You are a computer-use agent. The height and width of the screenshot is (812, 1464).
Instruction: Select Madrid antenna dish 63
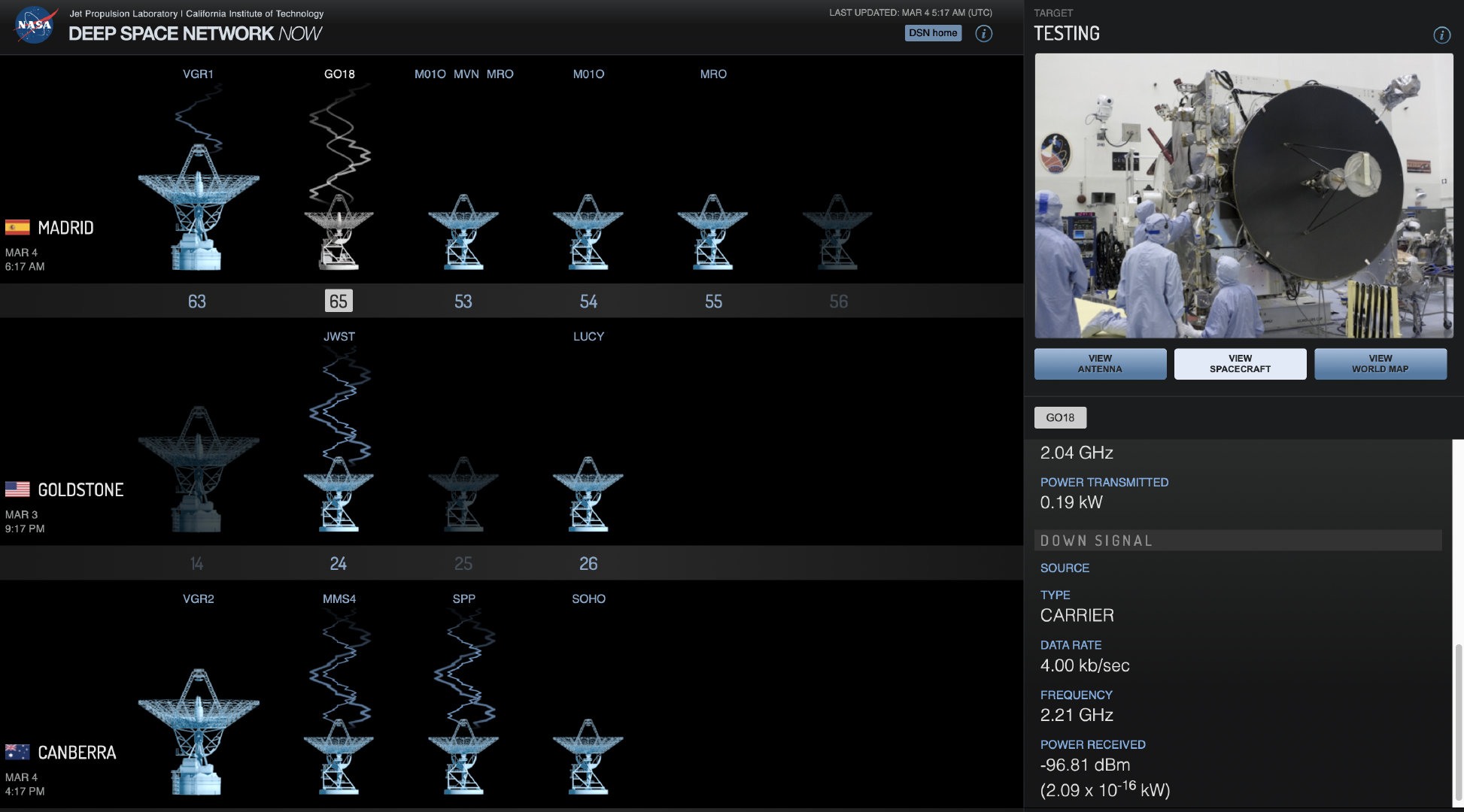pyautogui.click(x=198, y=207)
